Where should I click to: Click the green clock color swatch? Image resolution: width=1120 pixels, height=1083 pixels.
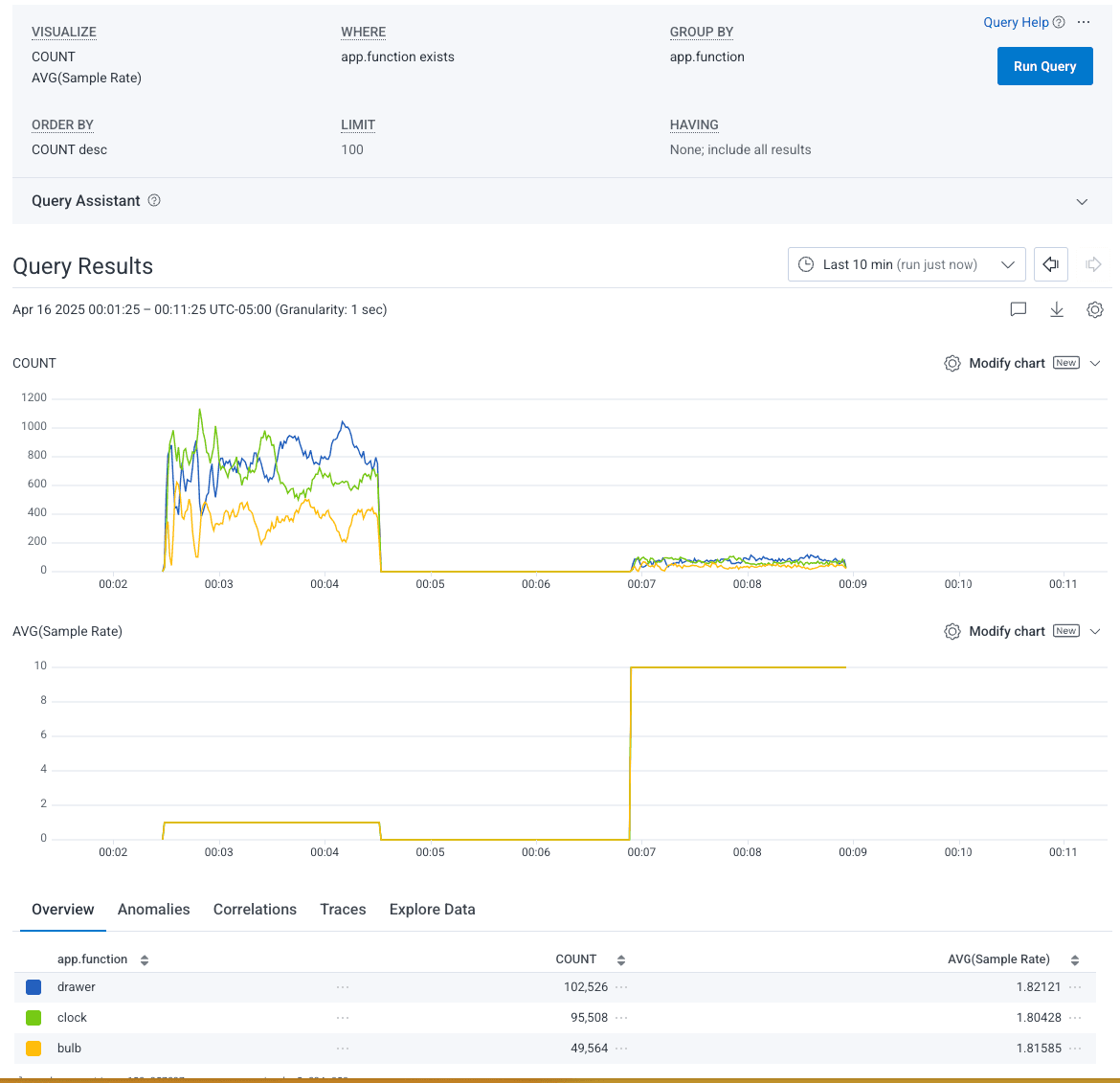[x=34, y=1018]
